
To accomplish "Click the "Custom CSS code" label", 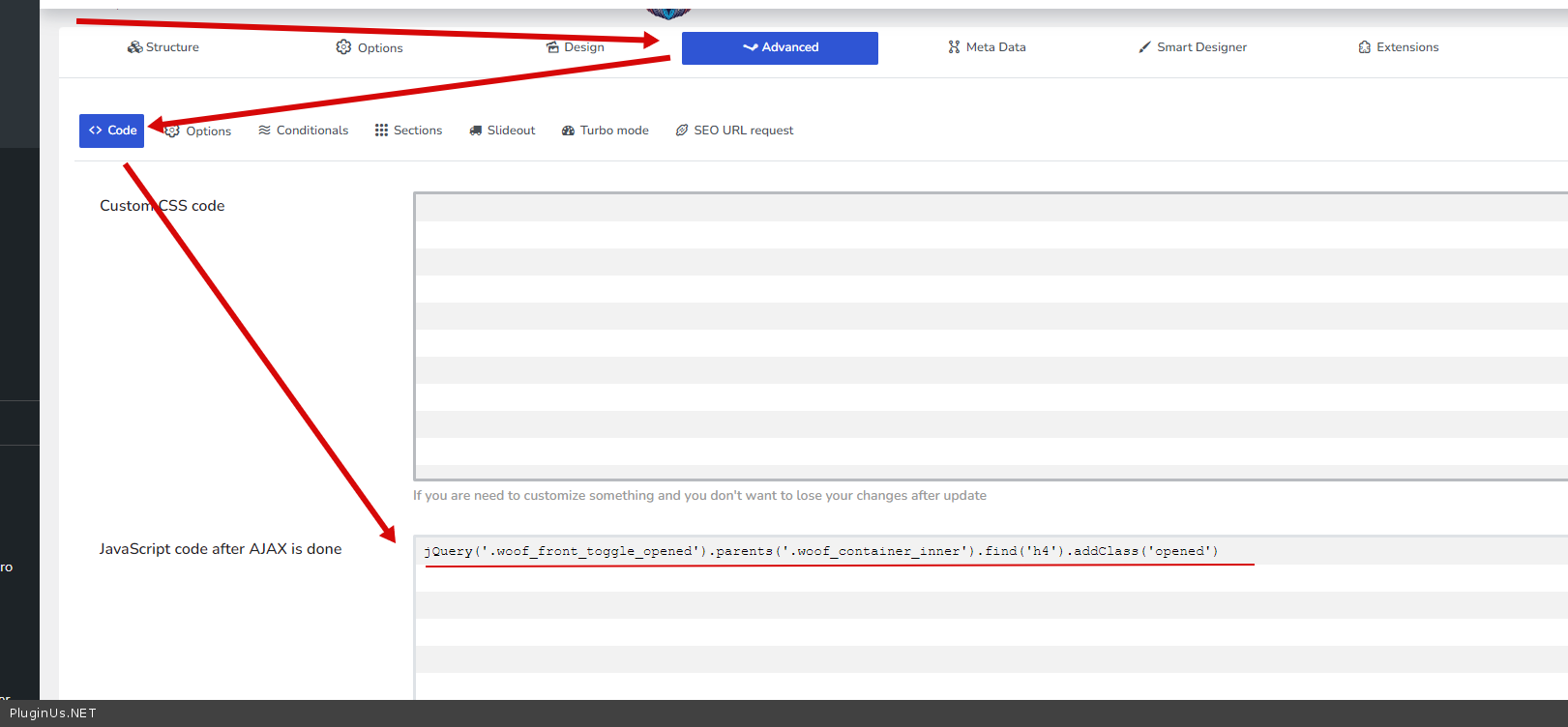I will coord(163,206).
